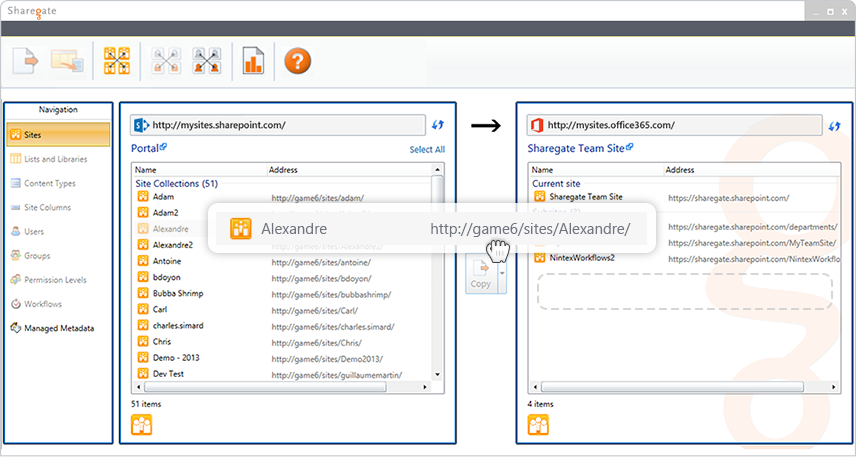Screen dimensions: 856x457
Task: Click source list scroll down arrow
Action: click(437, 375)
